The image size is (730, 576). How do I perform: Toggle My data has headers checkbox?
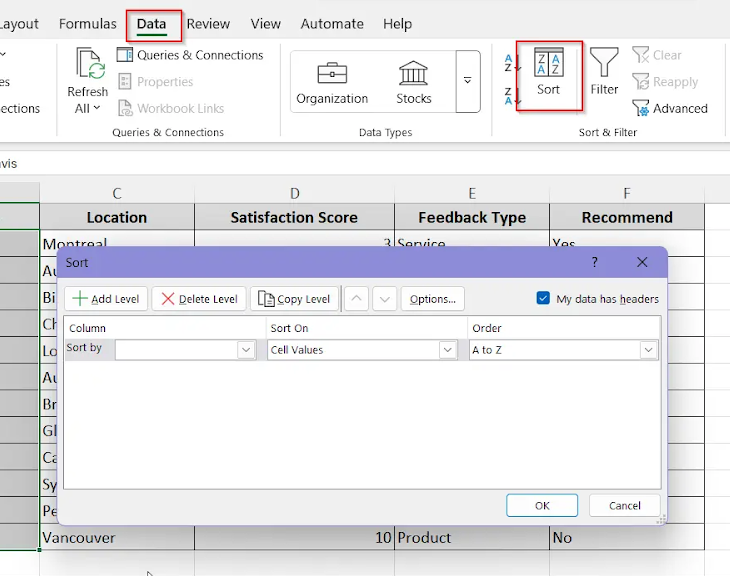coord(543,298)
